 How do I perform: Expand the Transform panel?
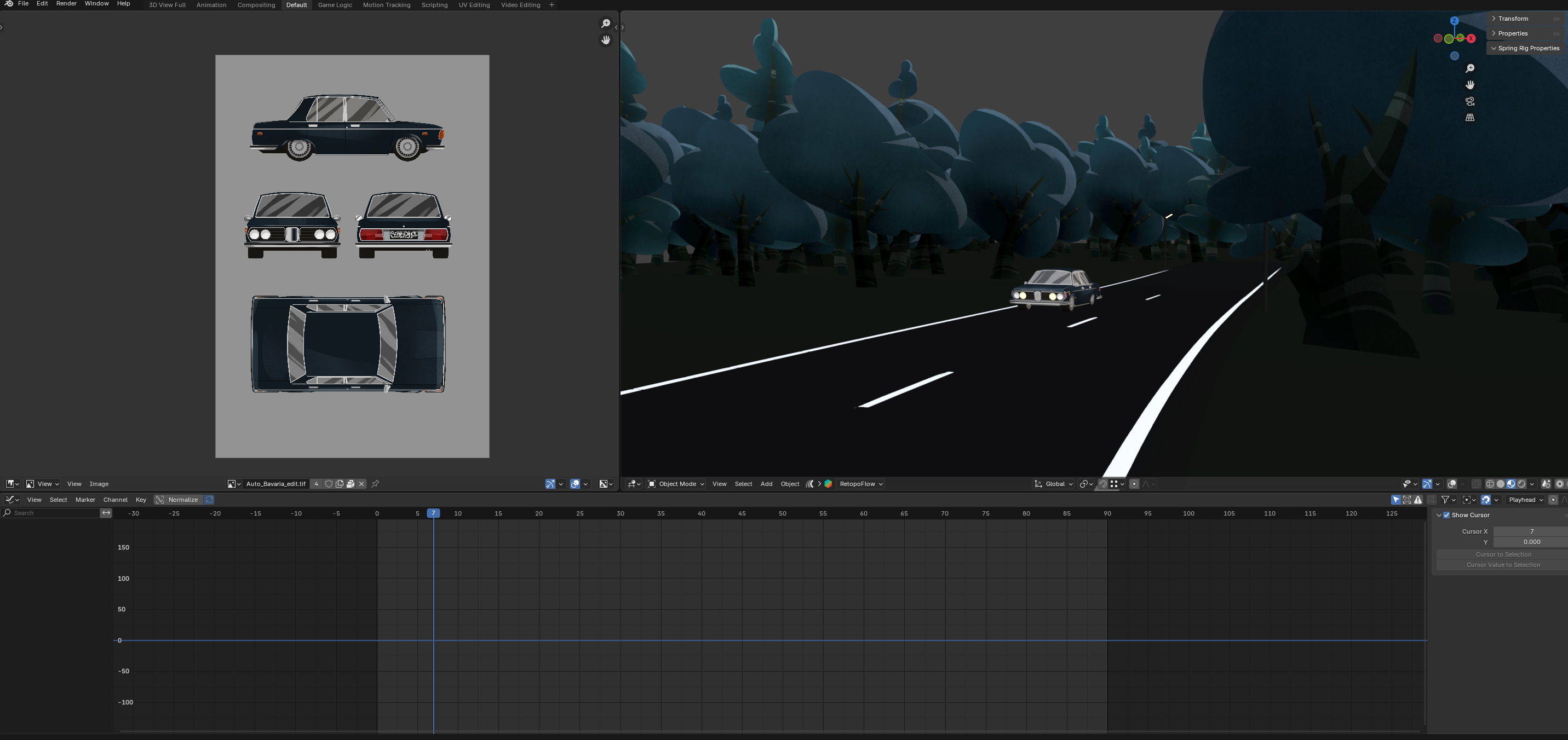1513,18
